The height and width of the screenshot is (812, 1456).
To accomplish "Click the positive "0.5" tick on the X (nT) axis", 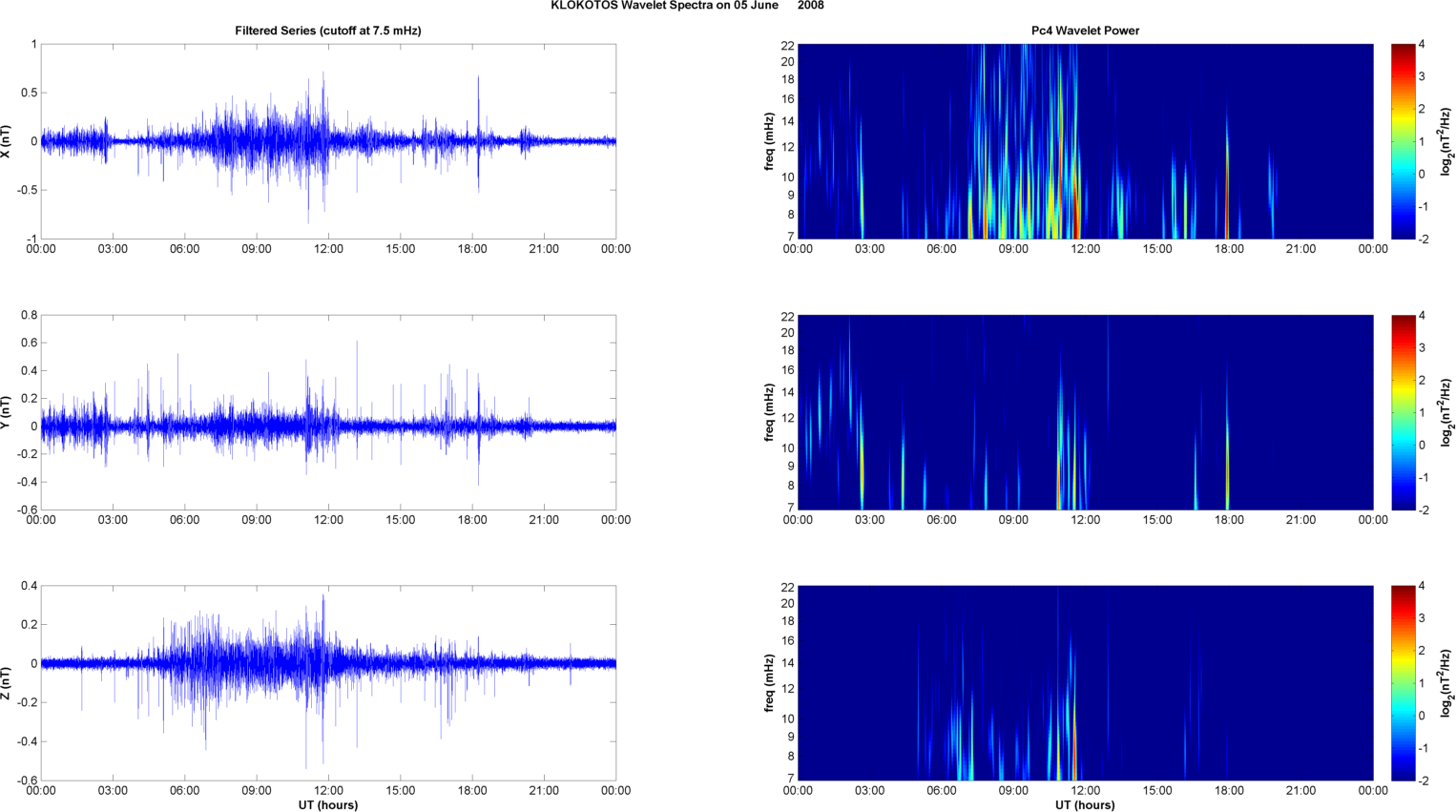I will 29,93.
